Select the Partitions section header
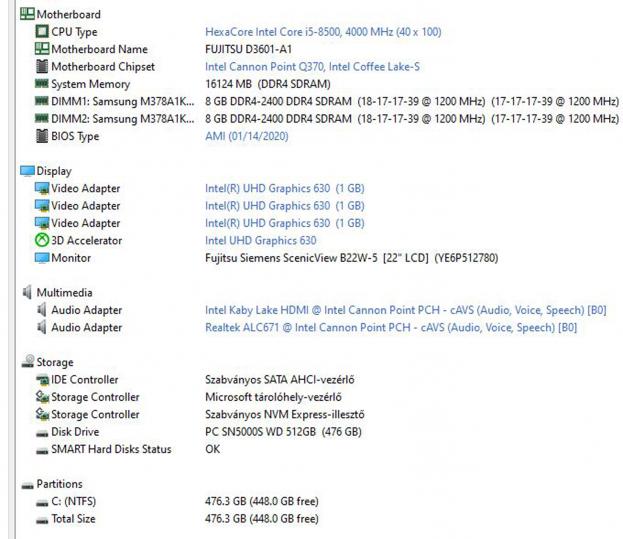Screen dimensions: 623x539 (x=60, y=484)
